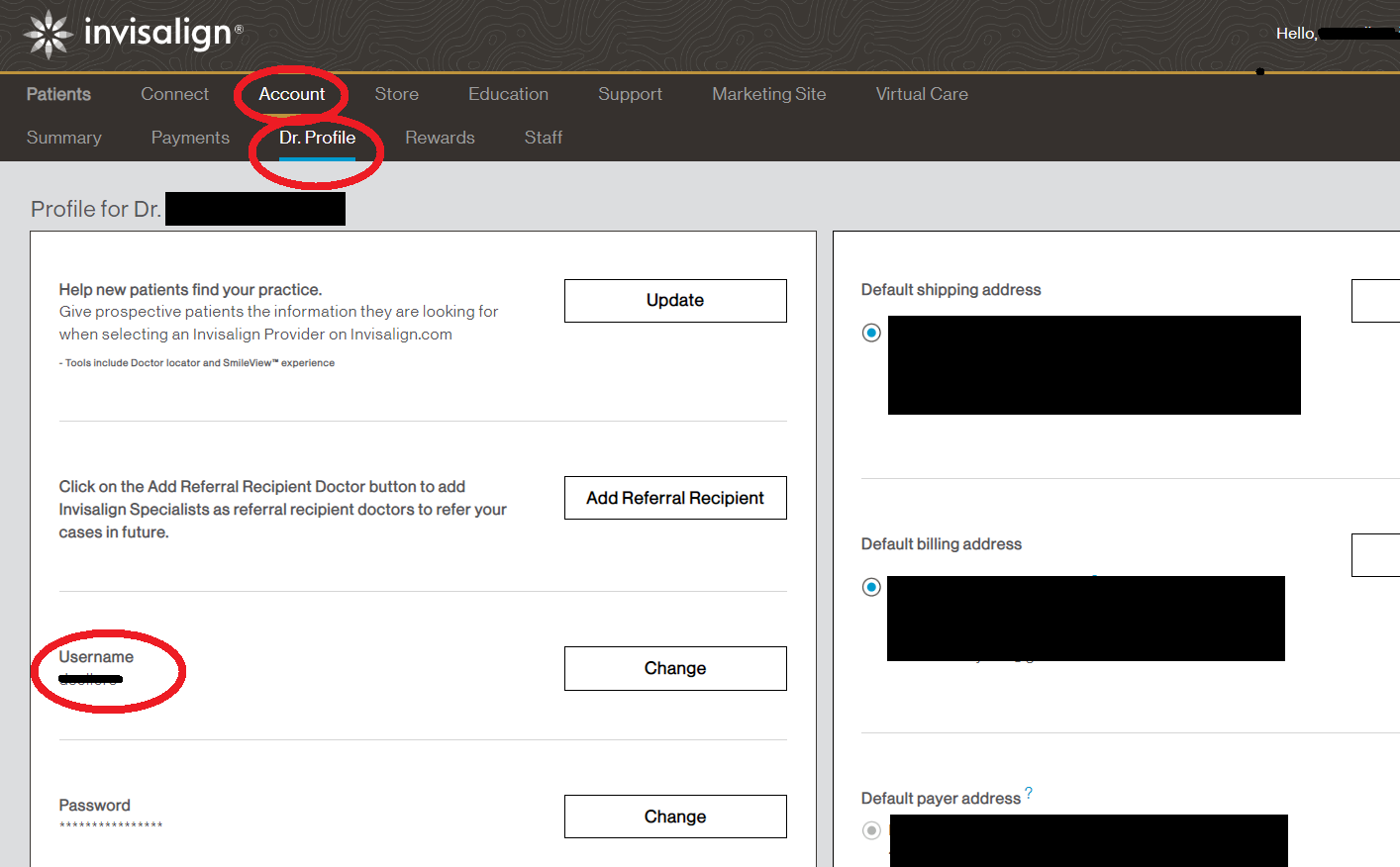Click the 'Tools include Doctor locator' note
Image resolution: width=1400 pixels, height=867 pixels.
click(x=197, y=363)
